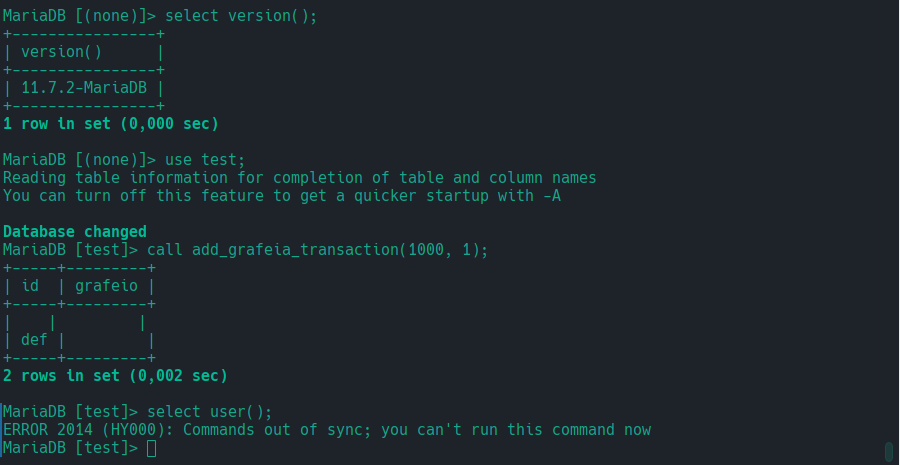Click the 'grafeio' column header
This screenshot has height=465, width=900.
click(106, 286)
